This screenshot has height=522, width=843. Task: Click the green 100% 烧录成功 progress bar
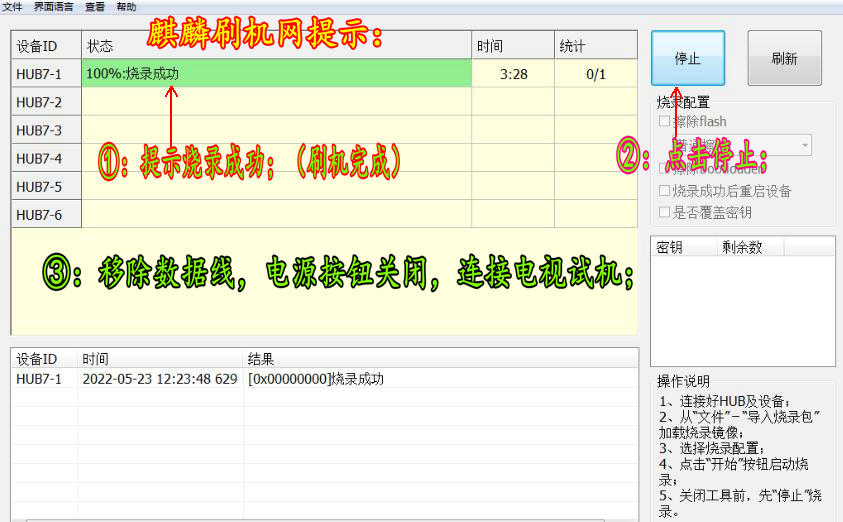point(276,74)
